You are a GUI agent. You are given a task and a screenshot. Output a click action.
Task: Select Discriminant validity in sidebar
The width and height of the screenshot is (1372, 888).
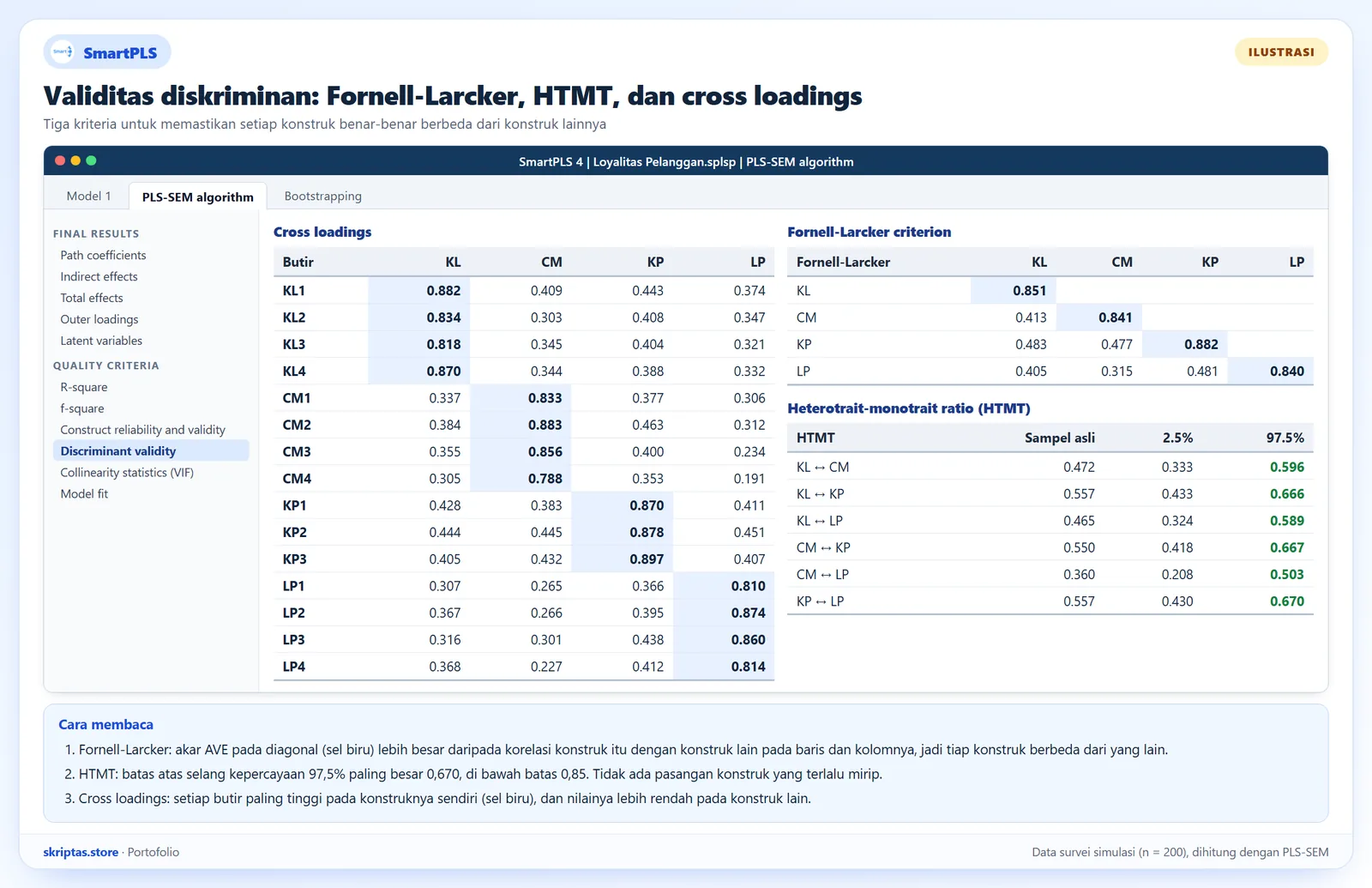151,450
